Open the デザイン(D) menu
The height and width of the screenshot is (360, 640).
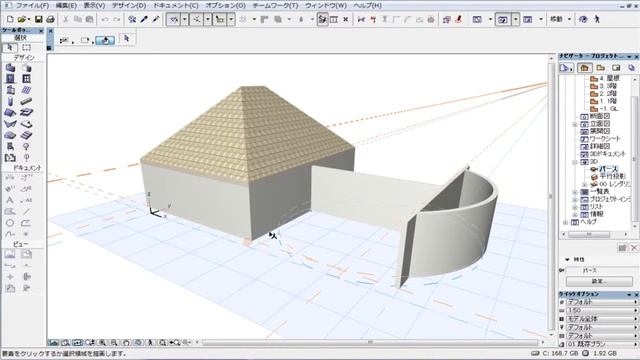[129, 5]
